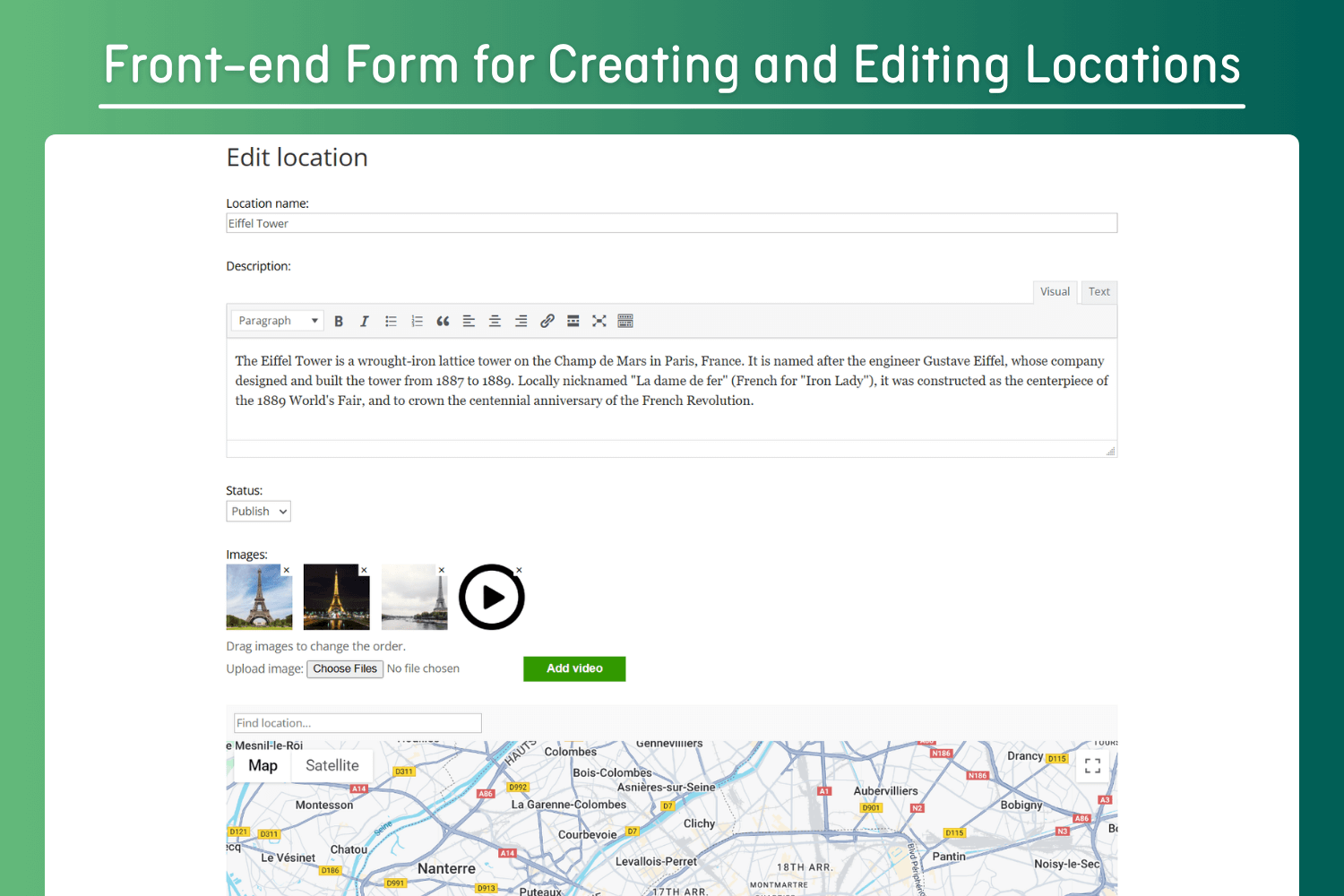1344x896 pixels.
Task: Remove the night Eiffel Tower image
Action: coord(364,570)
